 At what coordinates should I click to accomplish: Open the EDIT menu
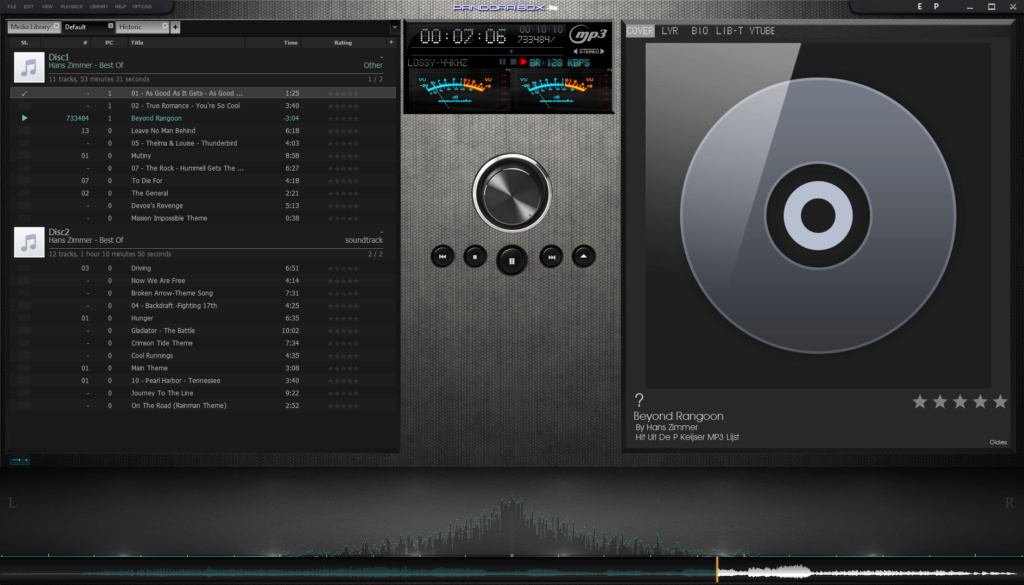click(x=29, y=7)
